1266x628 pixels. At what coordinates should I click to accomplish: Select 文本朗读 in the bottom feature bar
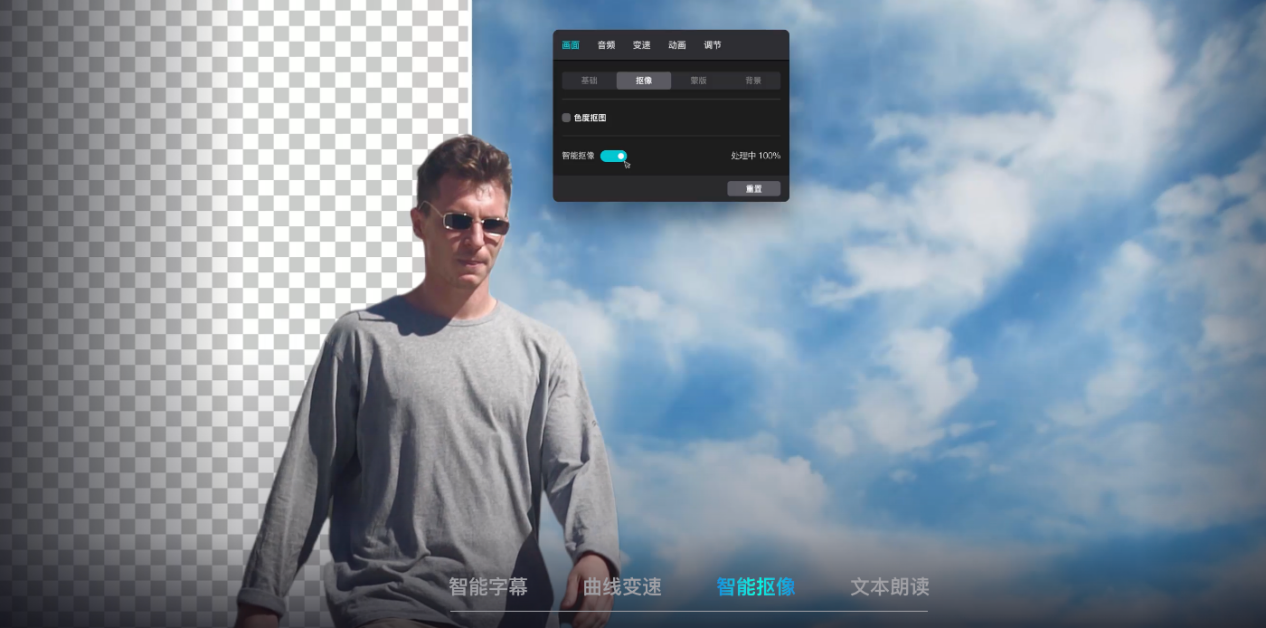pos(890,587)
